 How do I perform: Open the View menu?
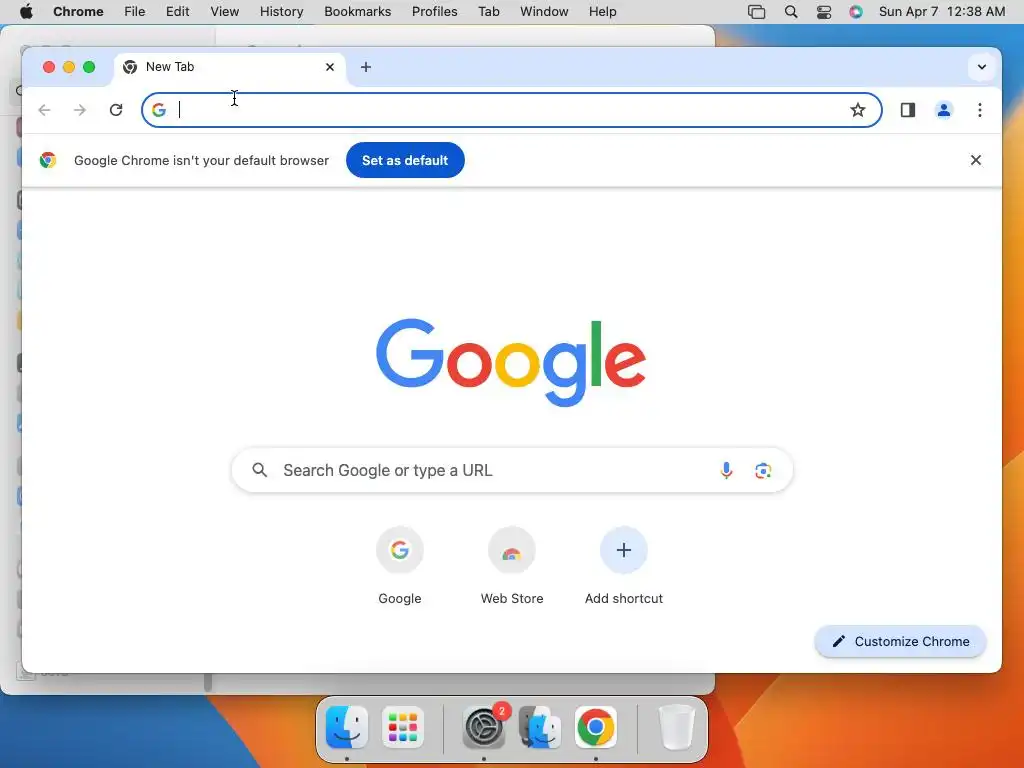(225, 12)
